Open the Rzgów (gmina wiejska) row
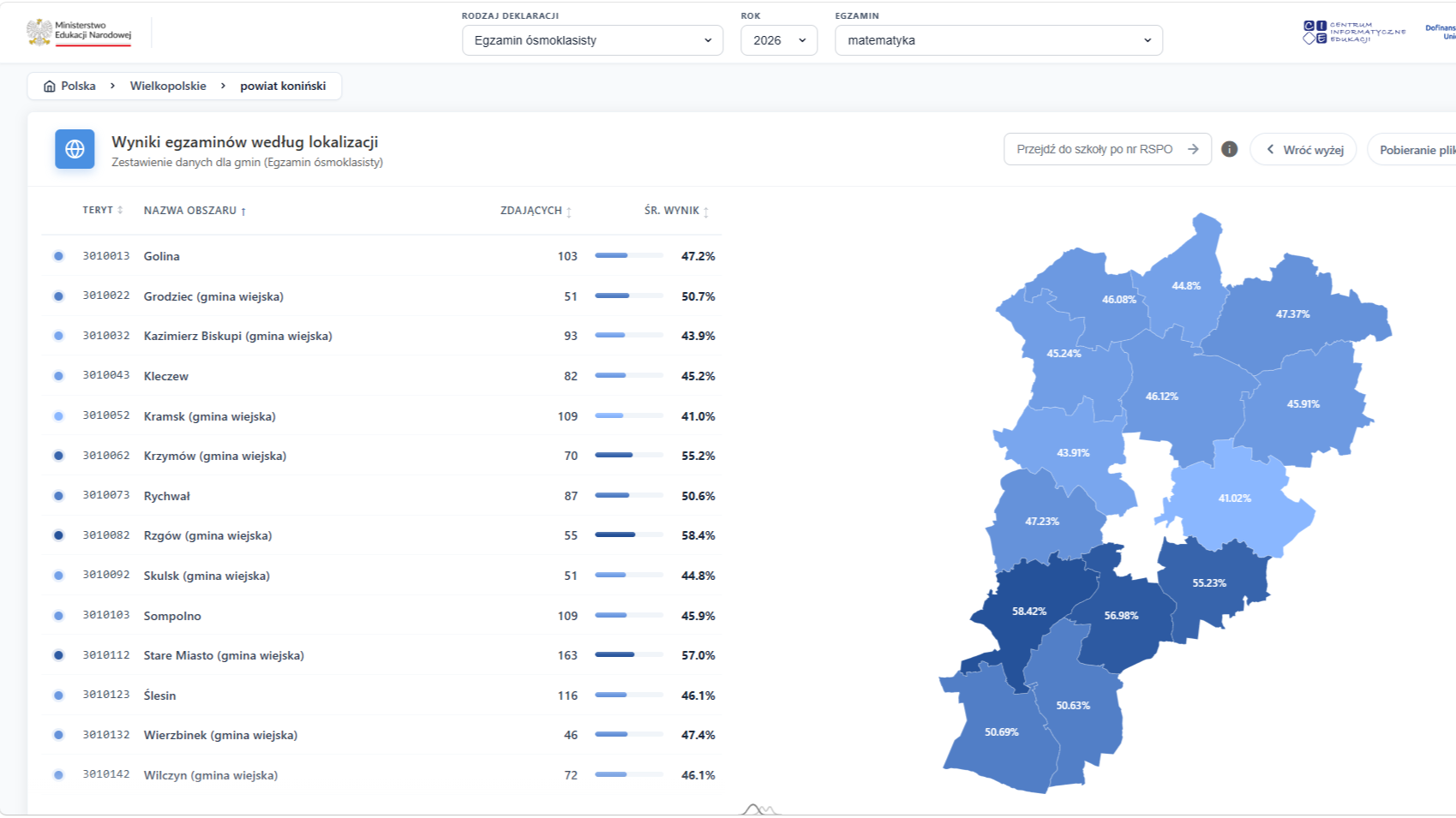 tap(381, 535)
